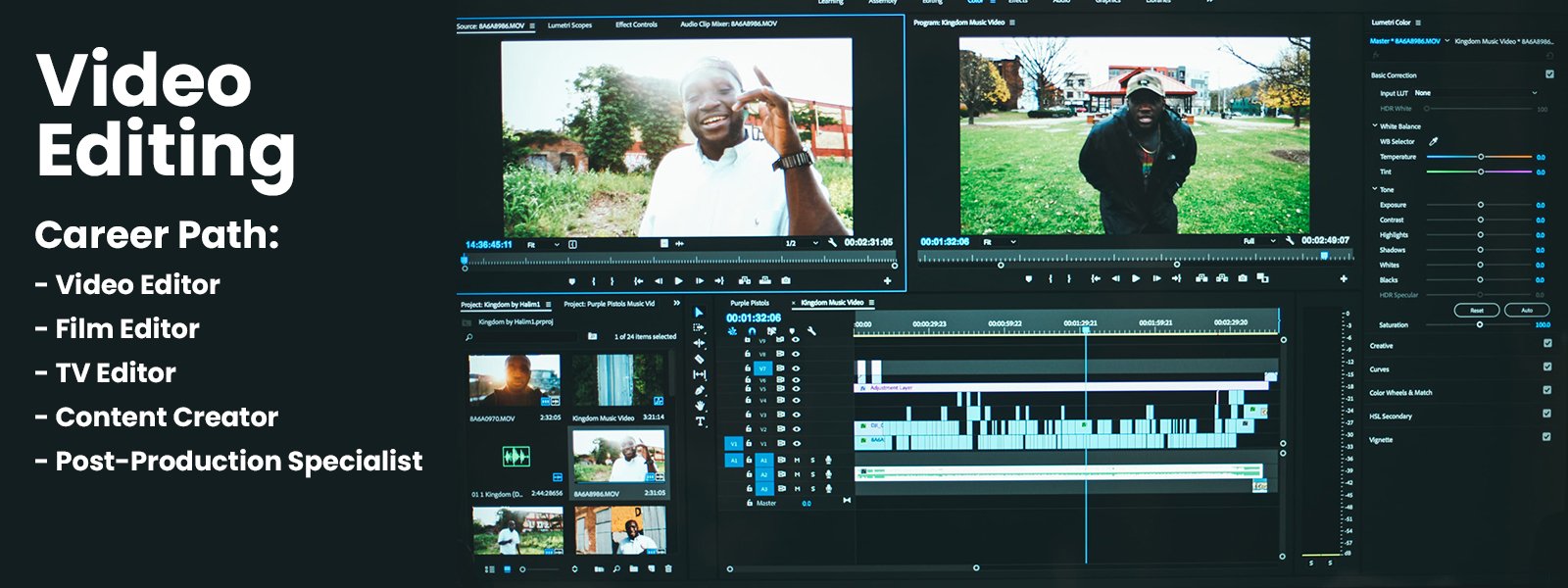Adjust the Saturation slider handle
The width and height of the screenshot is (1568, 588).
(1480, 324)
